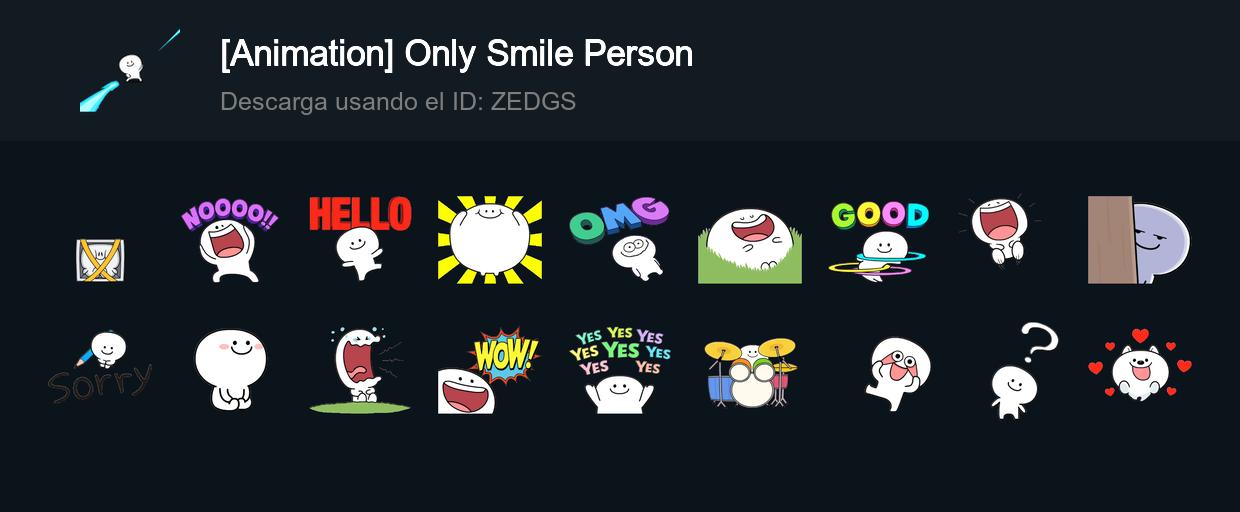Click the laughing in grass sticker
This screenshot has height=512, width=1240.
click(x=750, y=240)
